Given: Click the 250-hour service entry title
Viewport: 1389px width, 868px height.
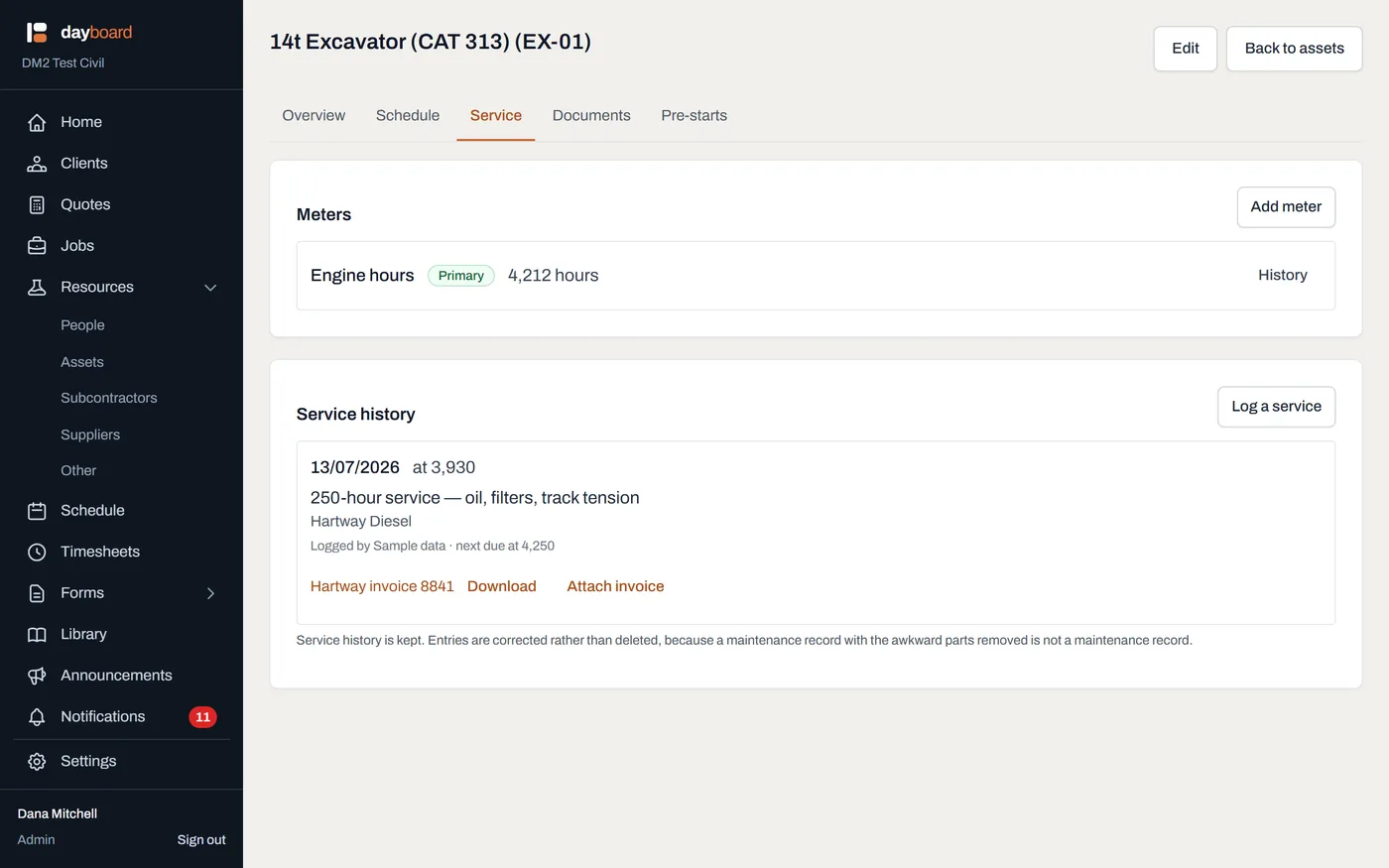Looking at the screenshot, I should [475, 498].
